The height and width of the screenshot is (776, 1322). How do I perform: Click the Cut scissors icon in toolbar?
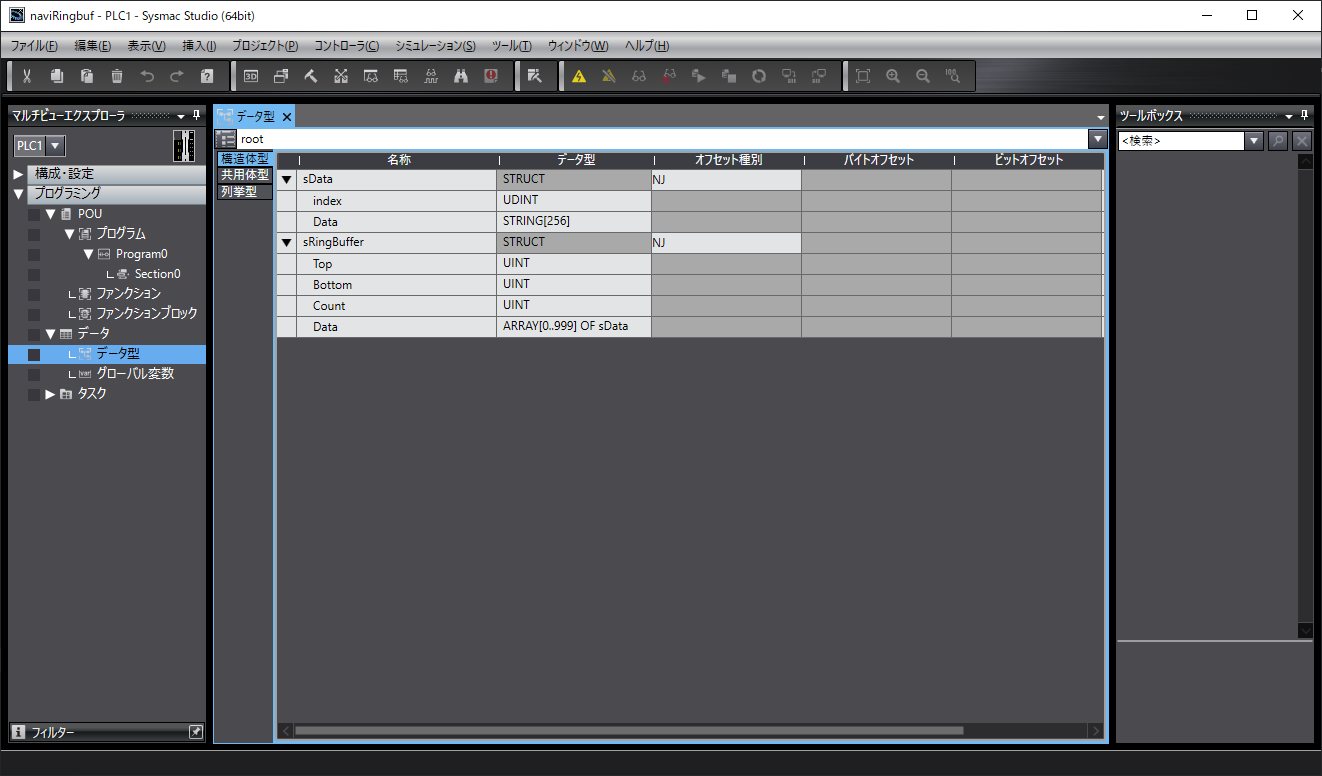[x=27, y=76]
